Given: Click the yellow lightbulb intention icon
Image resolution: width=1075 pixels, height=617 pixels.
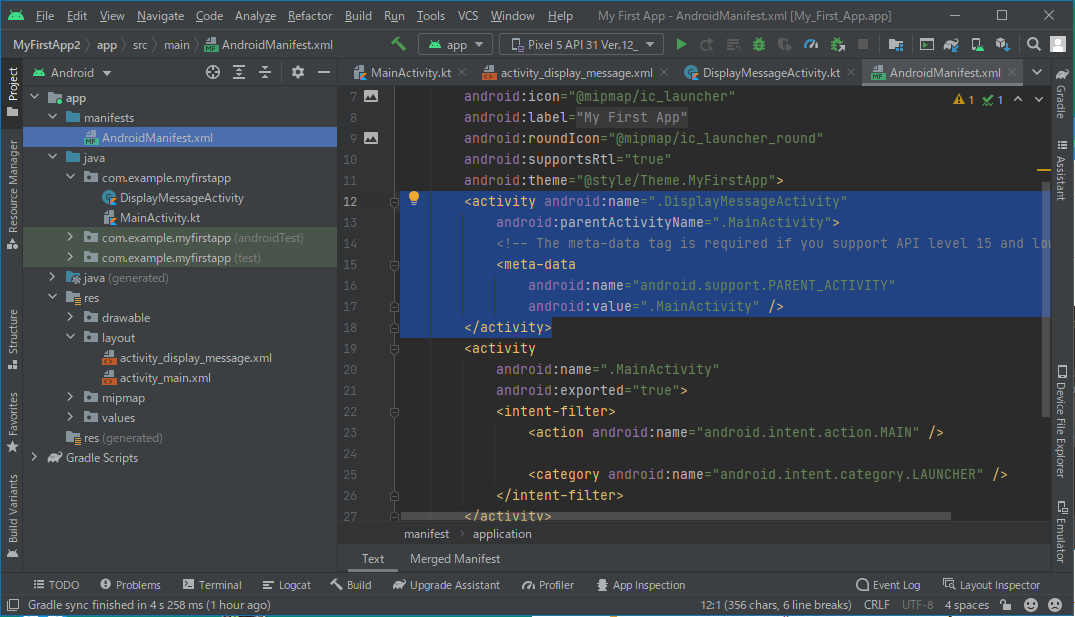Looking at the screenshot, I should pos(413,199).
